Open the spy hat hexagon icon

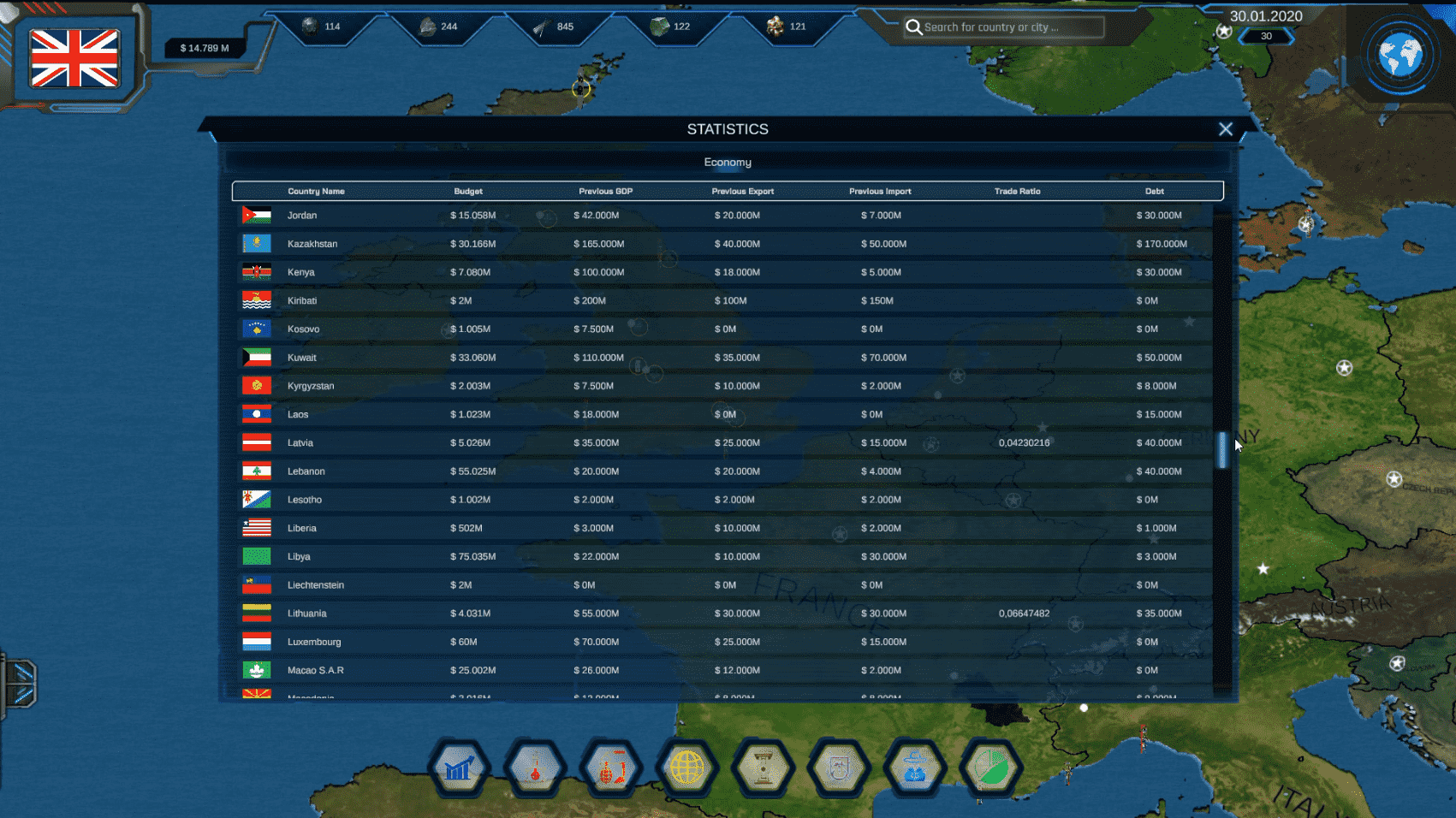(x=915, y=768)
